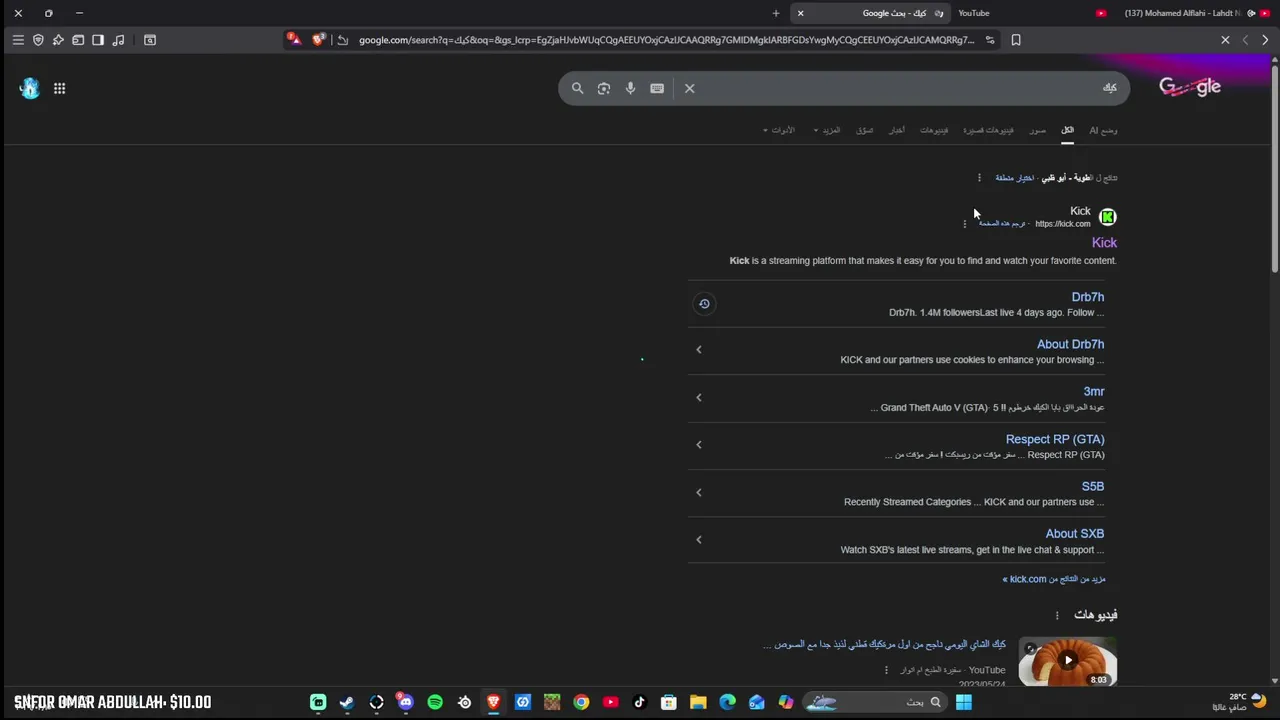This screenshot has height=720, width=1280.
Task: Switch to the صور images tab
Action: [x=1038, y=130]
